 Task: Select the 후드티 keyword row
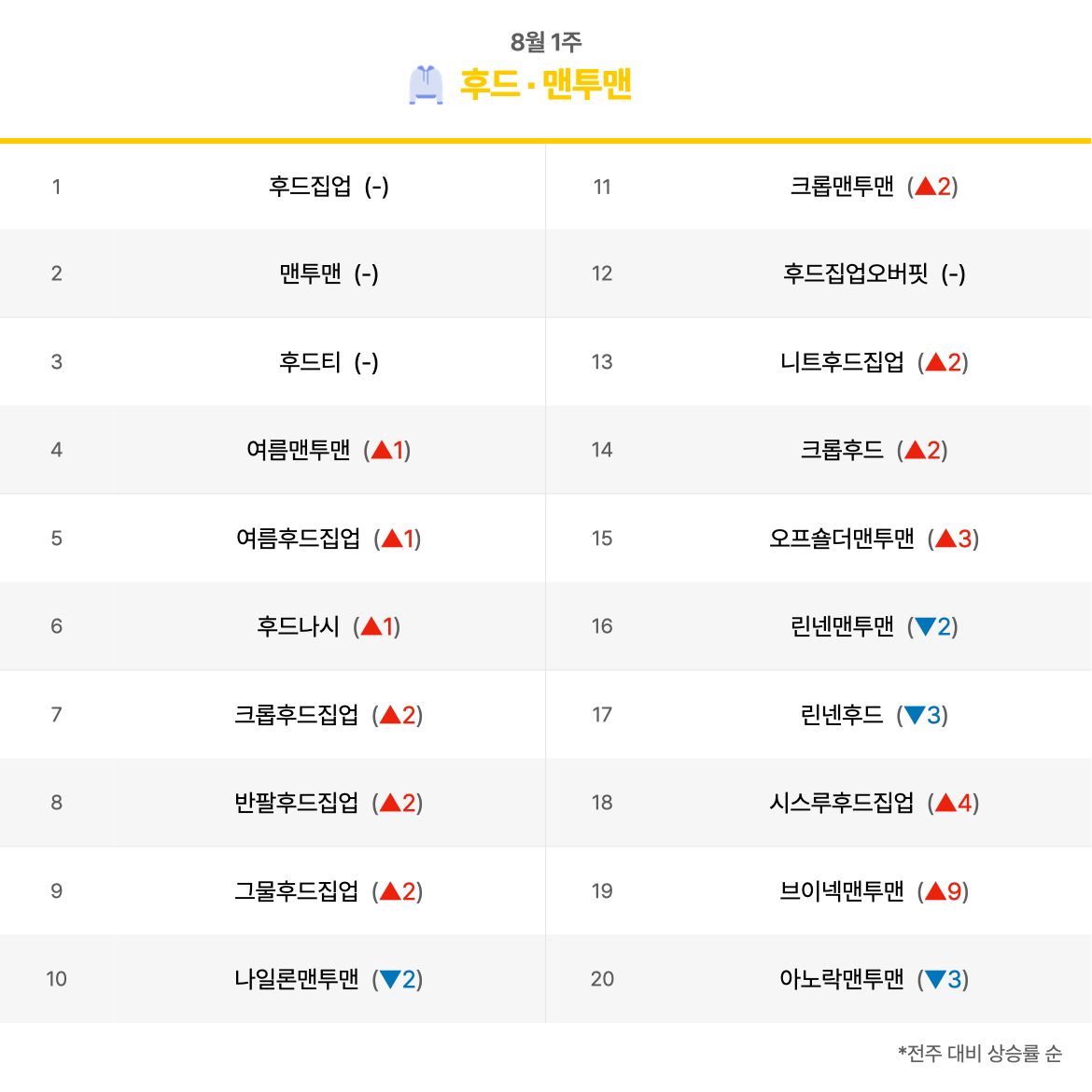pos(310,362)
